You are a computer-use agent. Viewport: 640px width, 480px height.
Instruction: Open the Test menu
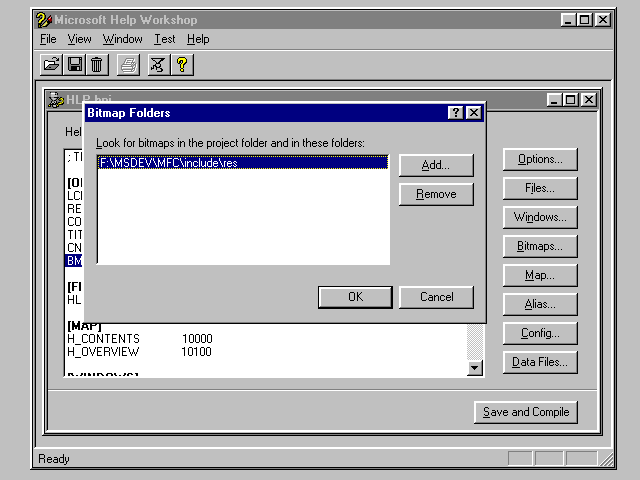(164, 39)
